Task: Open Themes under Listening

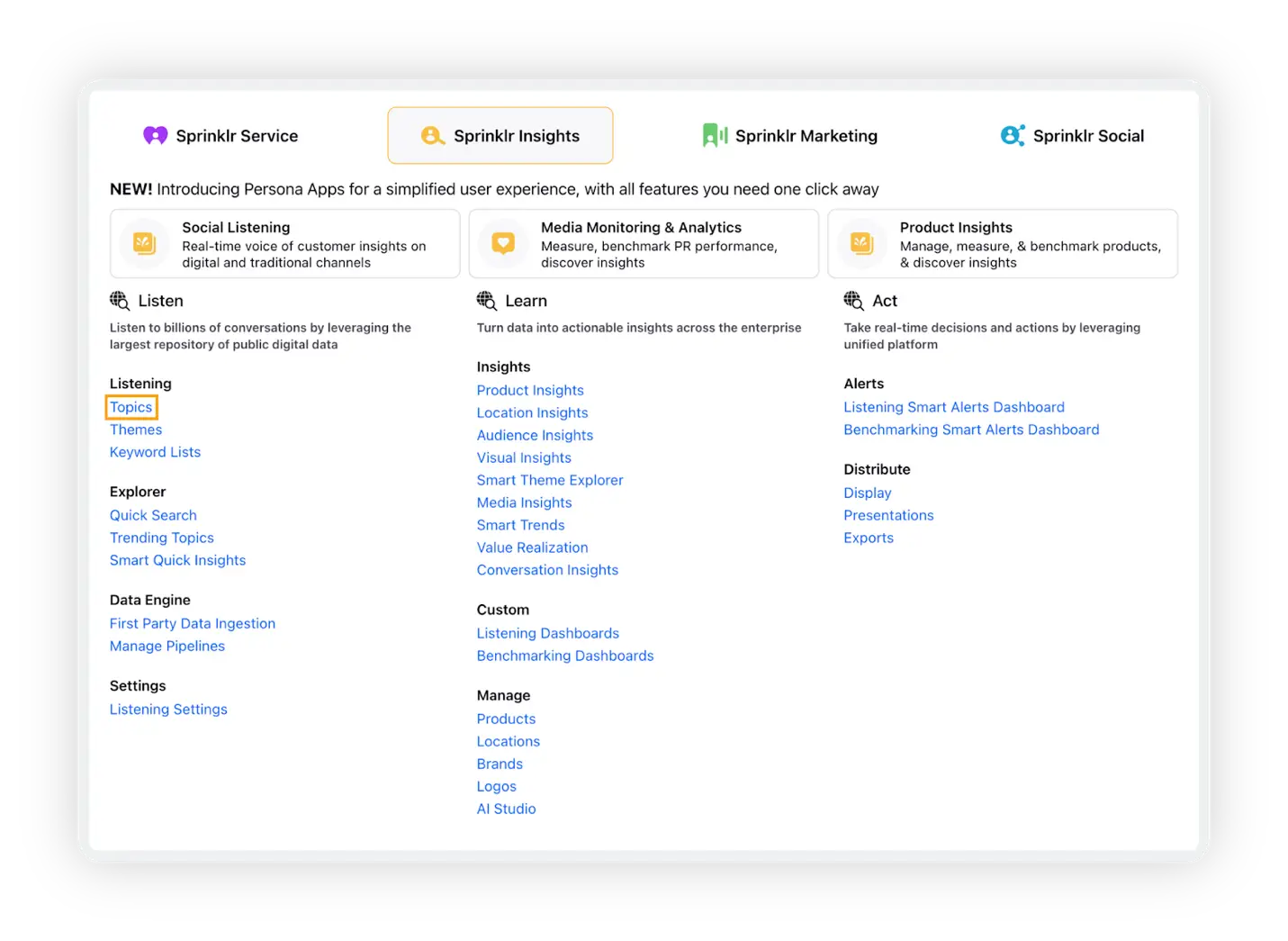Action: [136, 430]
